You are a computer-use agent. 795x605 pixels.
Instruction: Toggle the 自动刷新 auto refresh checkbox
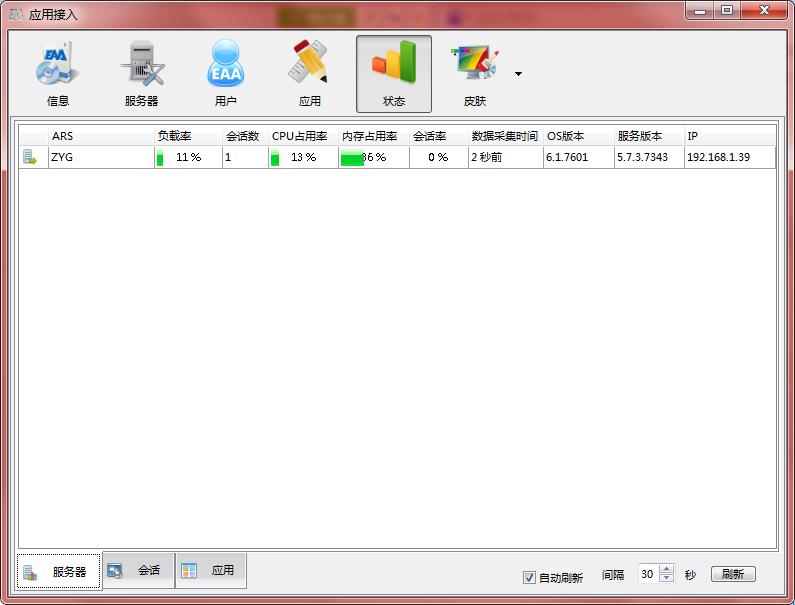point(530,577)
